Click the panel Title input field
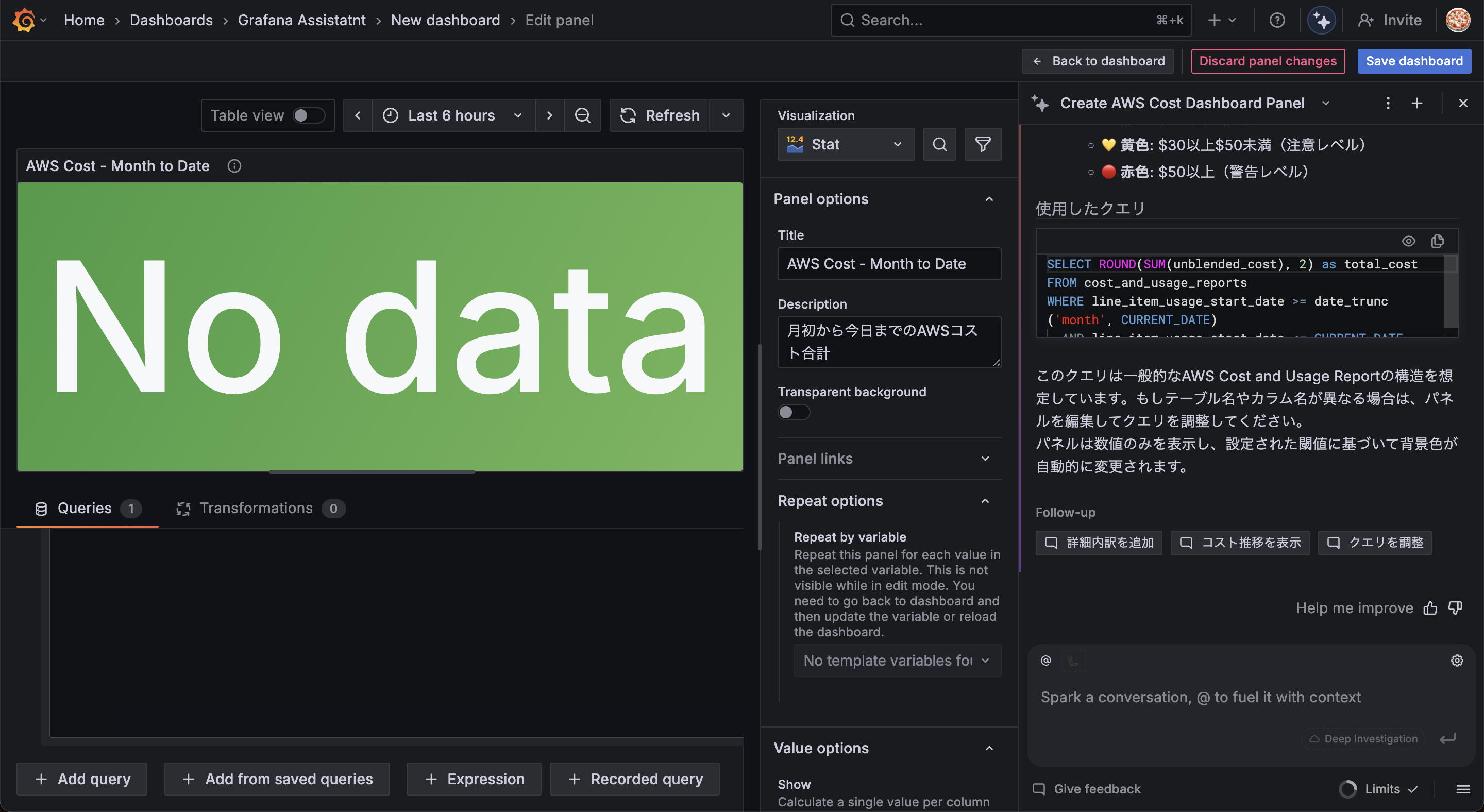The height and width of the screenshot is (812, 1484). [888, 264]
